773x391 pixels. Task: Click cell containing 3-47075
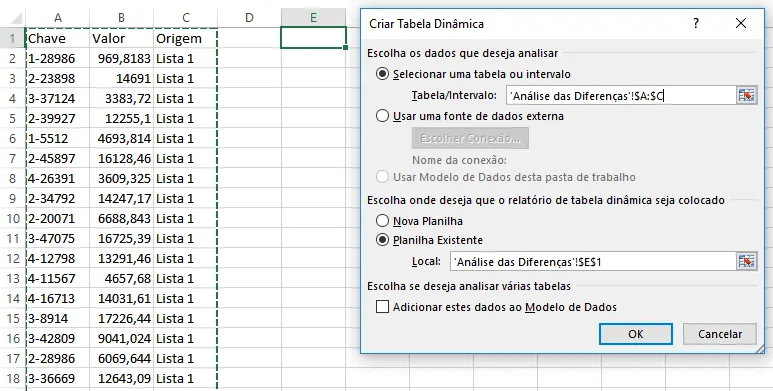(58, 238)
